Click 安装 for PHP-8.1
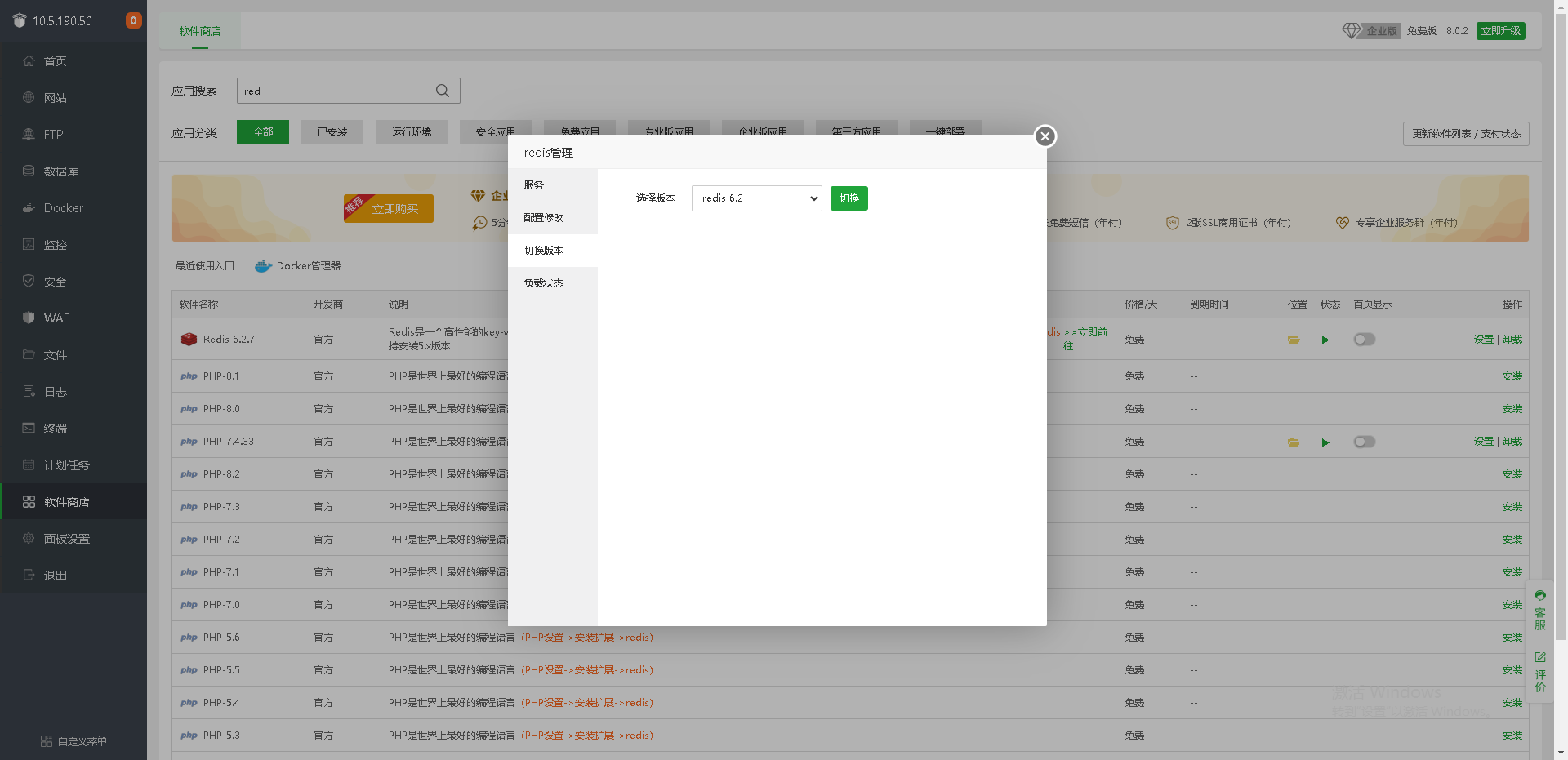The height and width of the screenshot is (760, 1568). (1512, 376)
